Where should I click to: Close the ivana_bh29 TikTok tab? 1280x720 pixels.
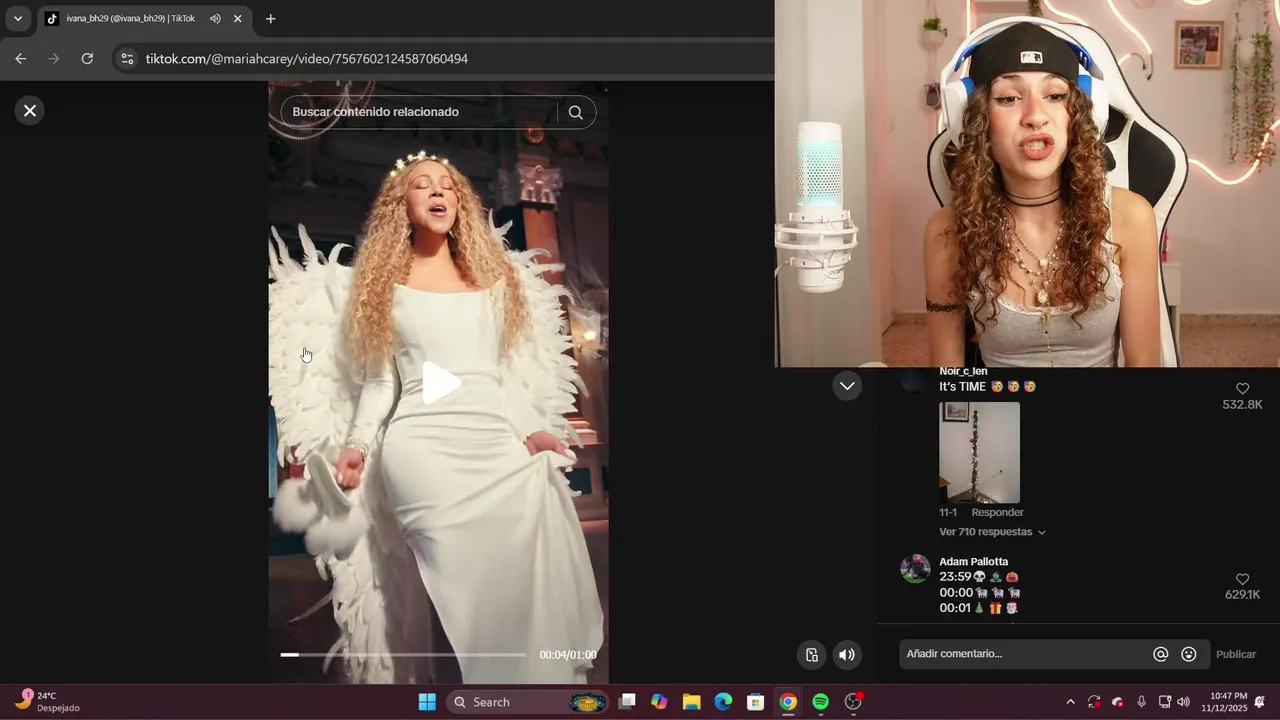[x=238, y=19]
